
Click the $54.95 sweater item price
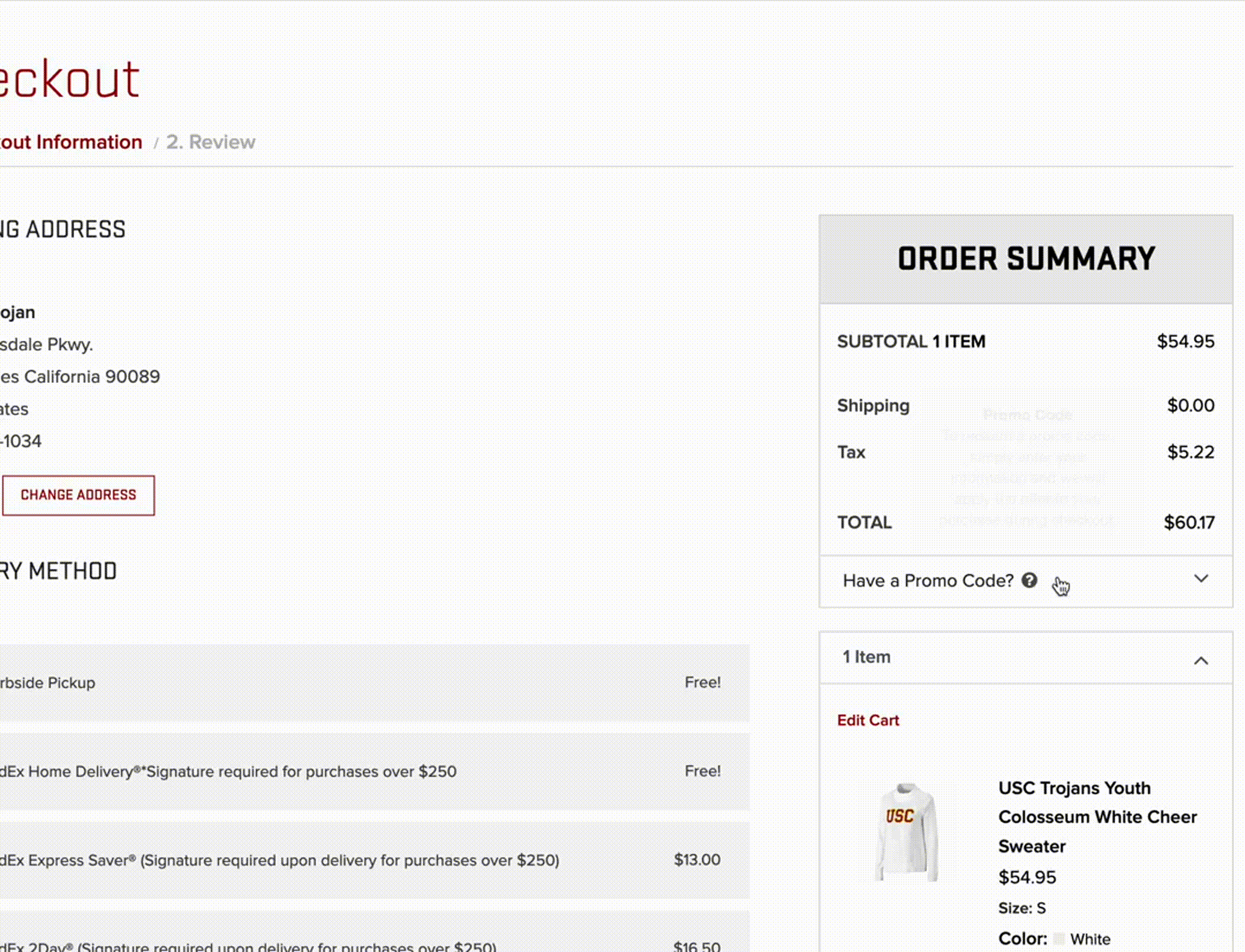click(1027, 877)
